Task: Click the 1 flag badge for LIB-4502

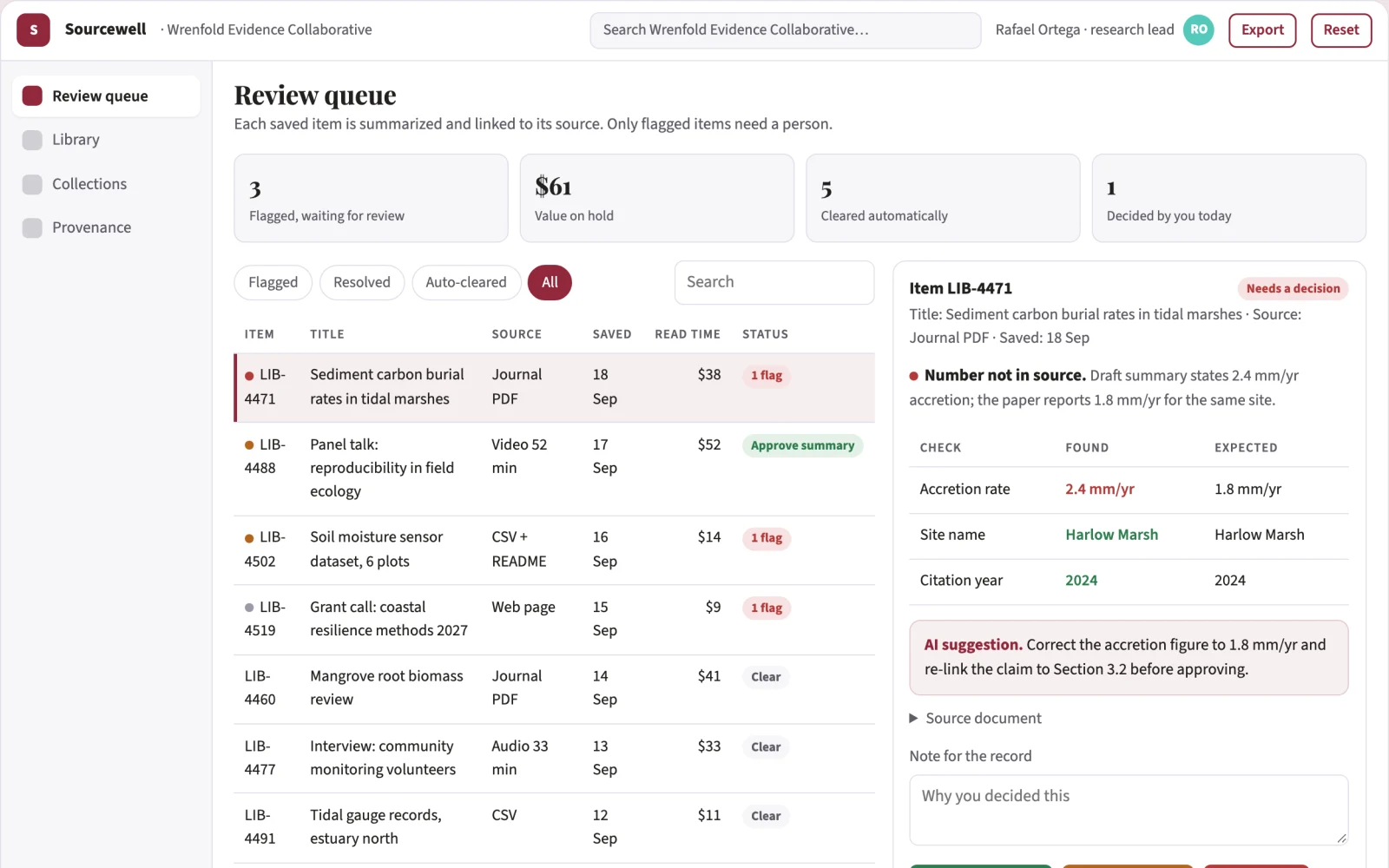Action: tap(767, 538)
